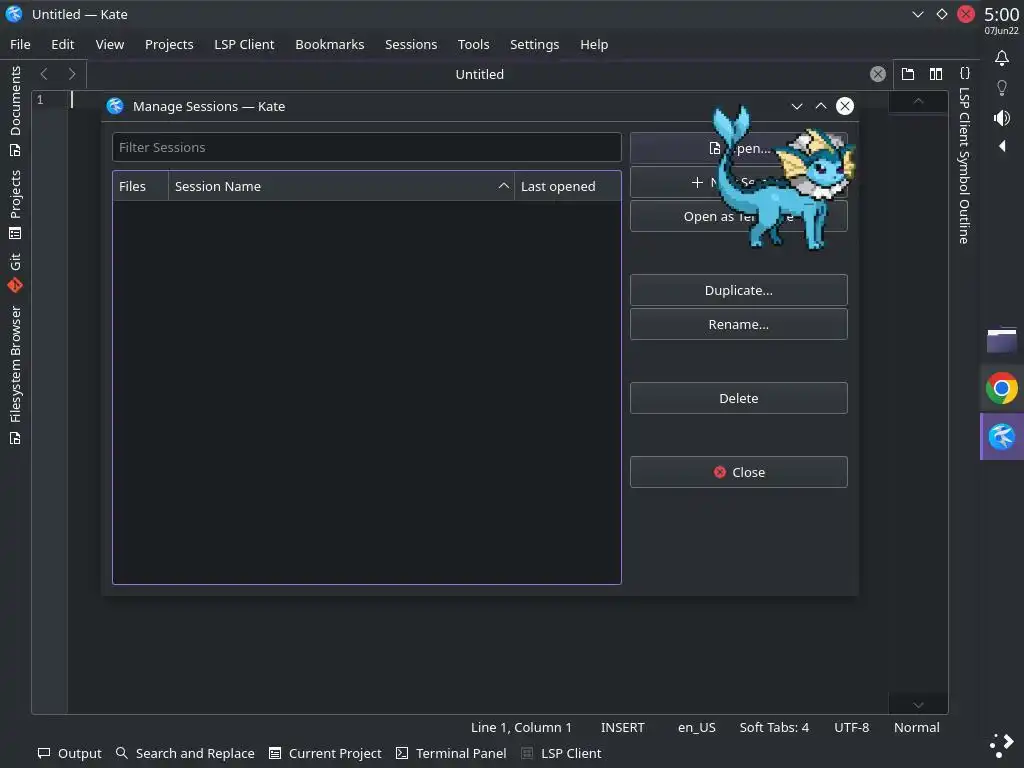Sort by Last opened column
Image resolution: width=1024 pixels, height=768 pixels.
click(x=568, y=186)
